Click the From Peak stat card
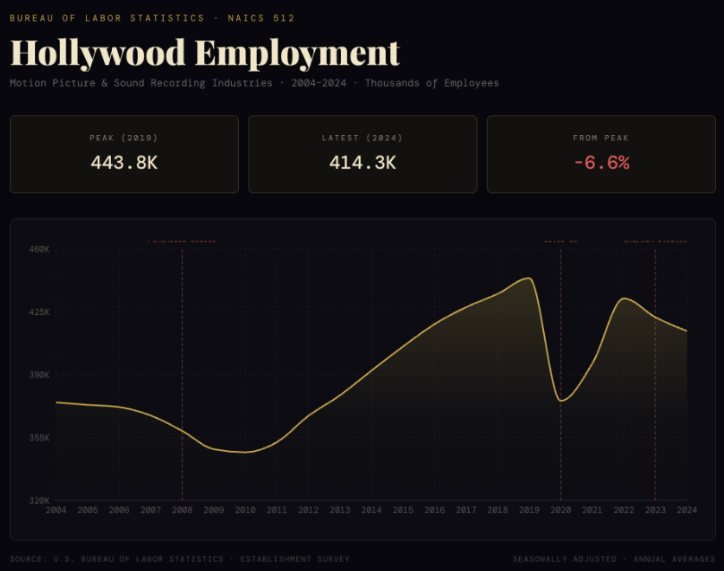The height and width of the screenshot is (571, 724). tap(600, 153)
